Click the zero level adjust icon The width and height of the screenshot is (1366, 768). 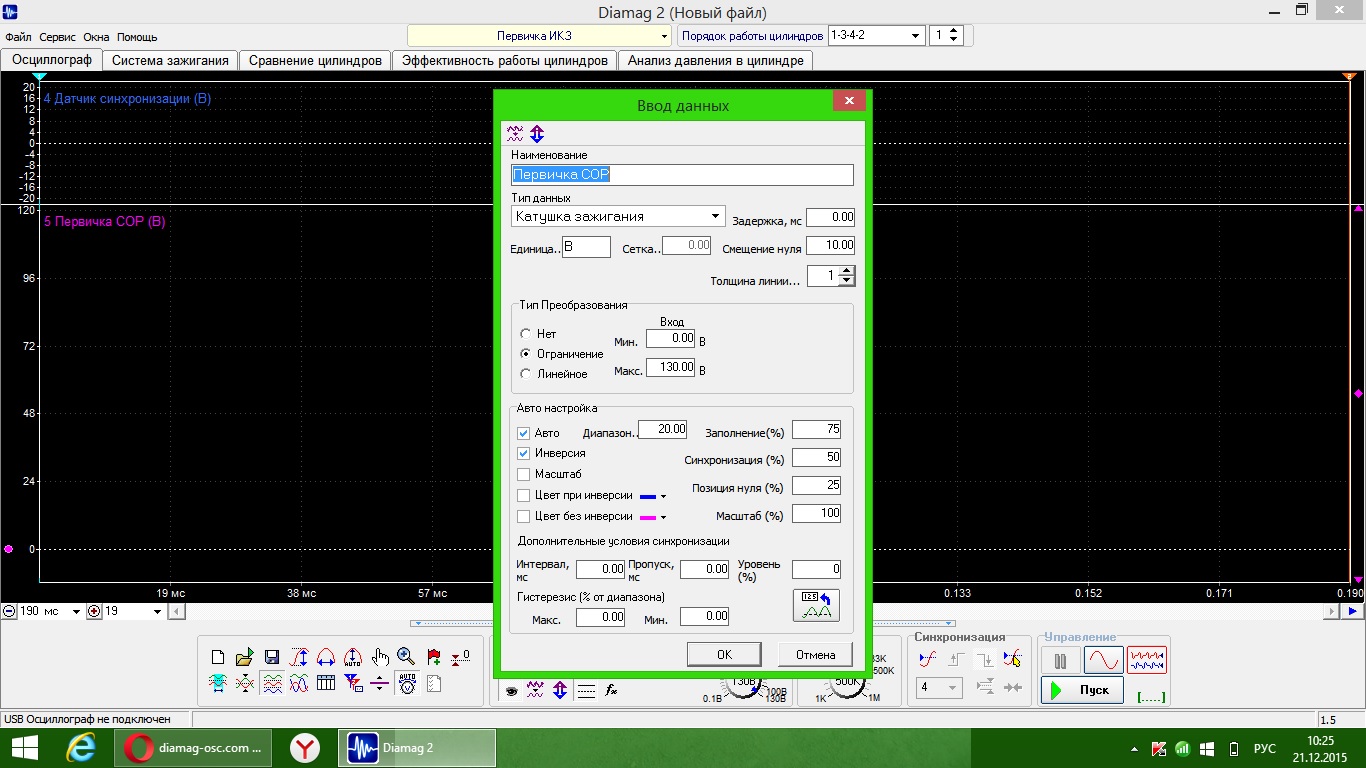461,657
